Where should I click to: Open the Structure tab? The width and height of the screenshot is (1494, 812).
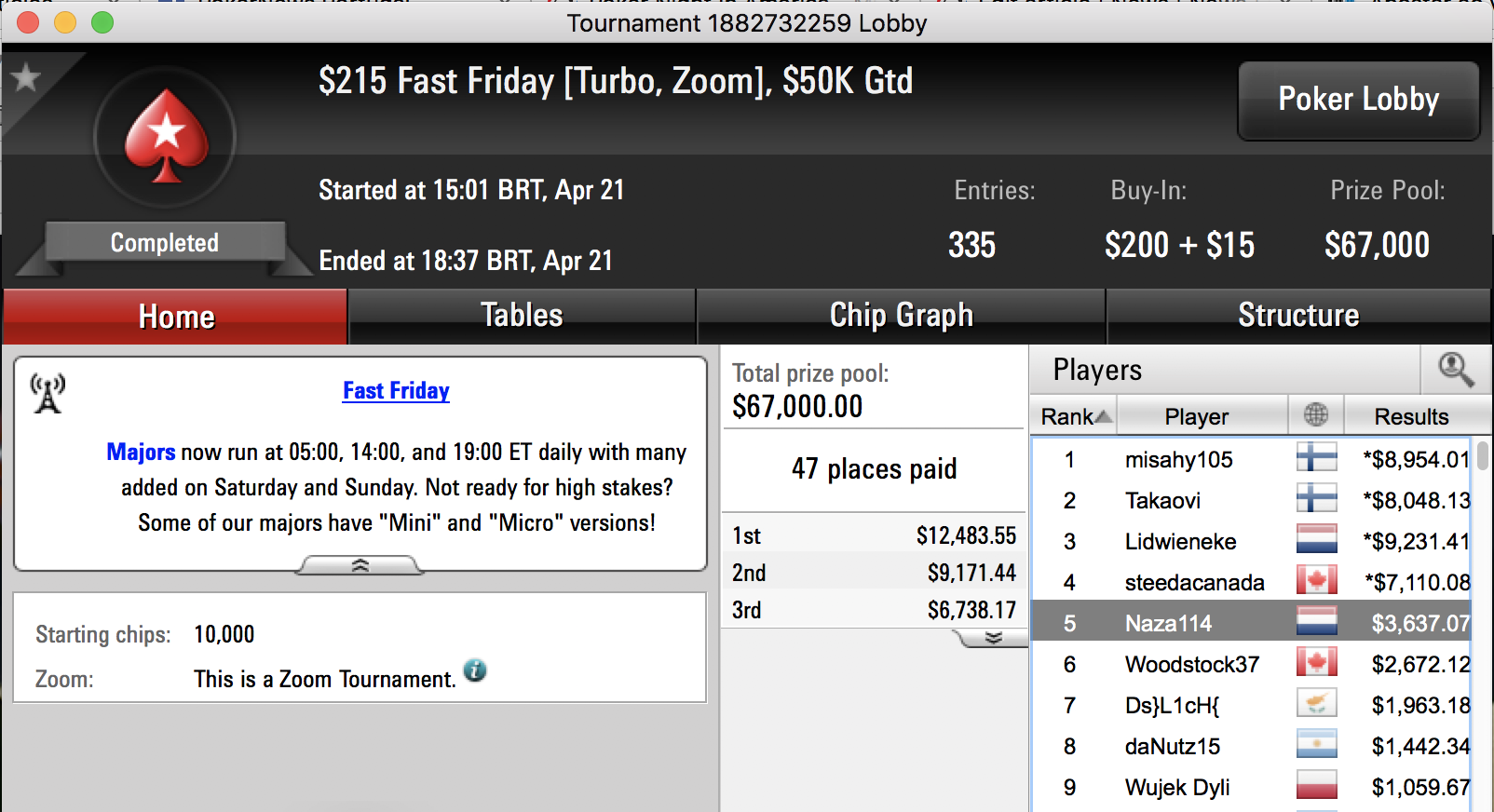[1298, 316]
